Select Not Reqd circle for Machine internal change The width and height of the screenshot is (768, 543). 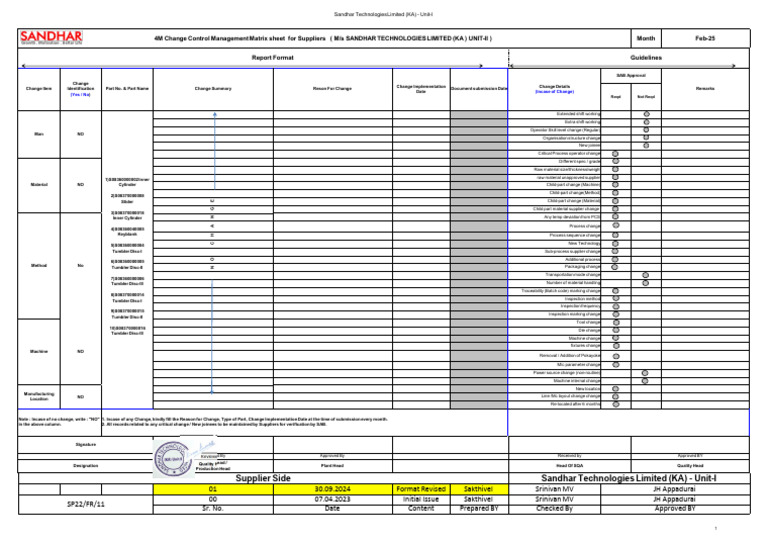(x=645, y=381)
